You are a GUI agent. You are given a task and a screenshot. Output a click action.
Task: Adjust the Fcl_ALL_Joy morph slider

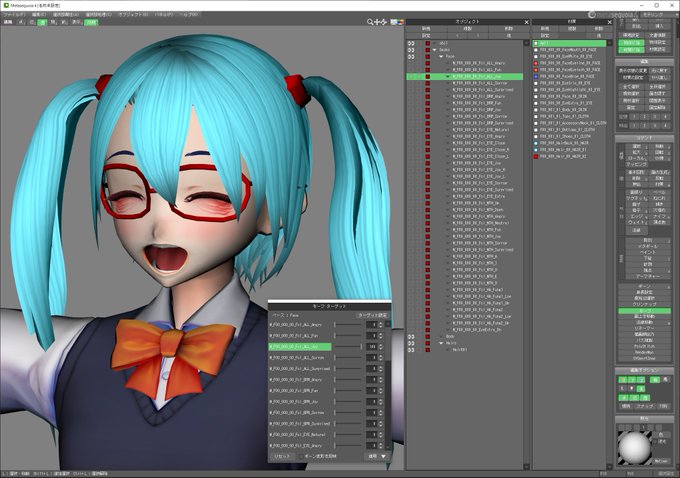point(348,347)
